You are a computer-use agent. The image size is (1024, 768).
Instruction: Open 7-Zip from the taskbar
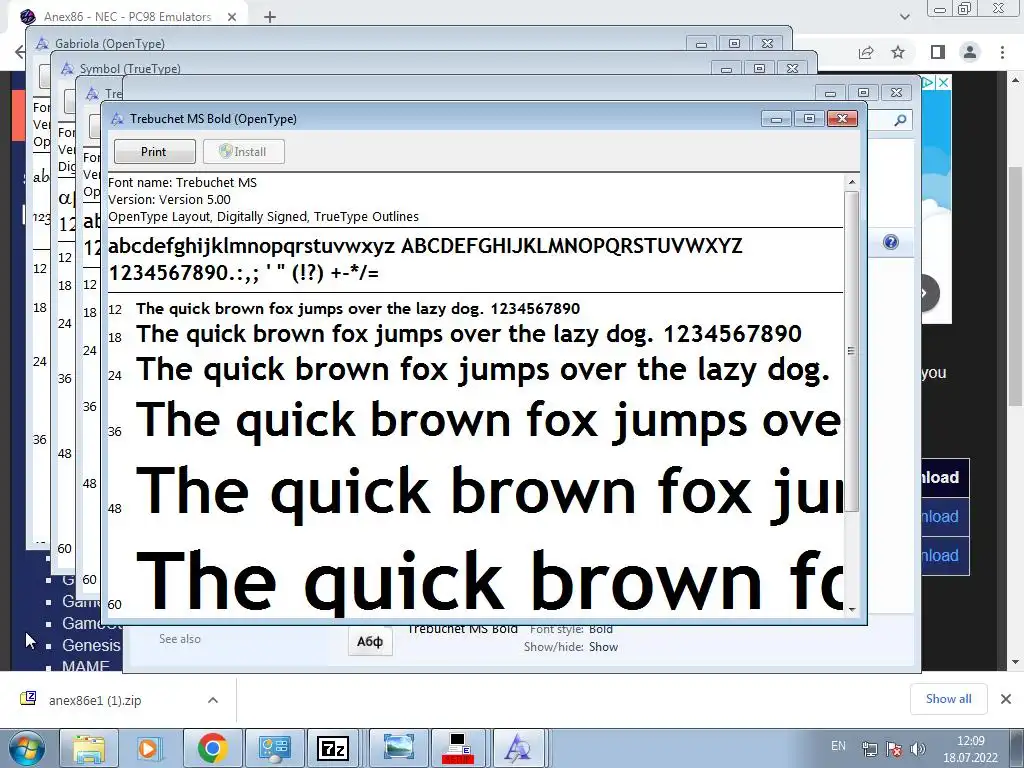click(333, 748)
